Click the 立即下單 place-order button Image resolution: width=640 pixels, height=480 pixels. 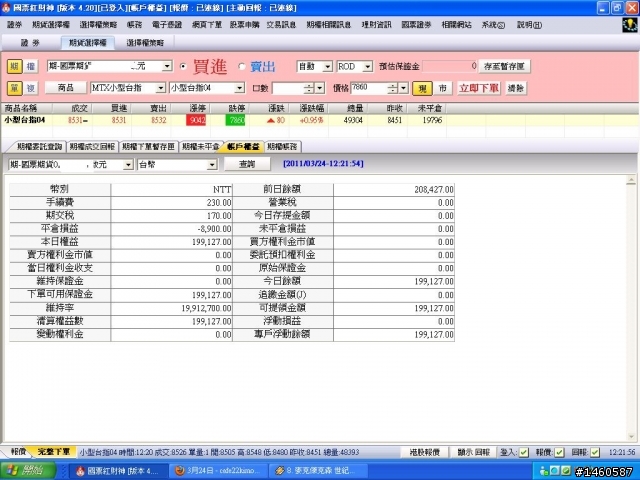point(478,88)
